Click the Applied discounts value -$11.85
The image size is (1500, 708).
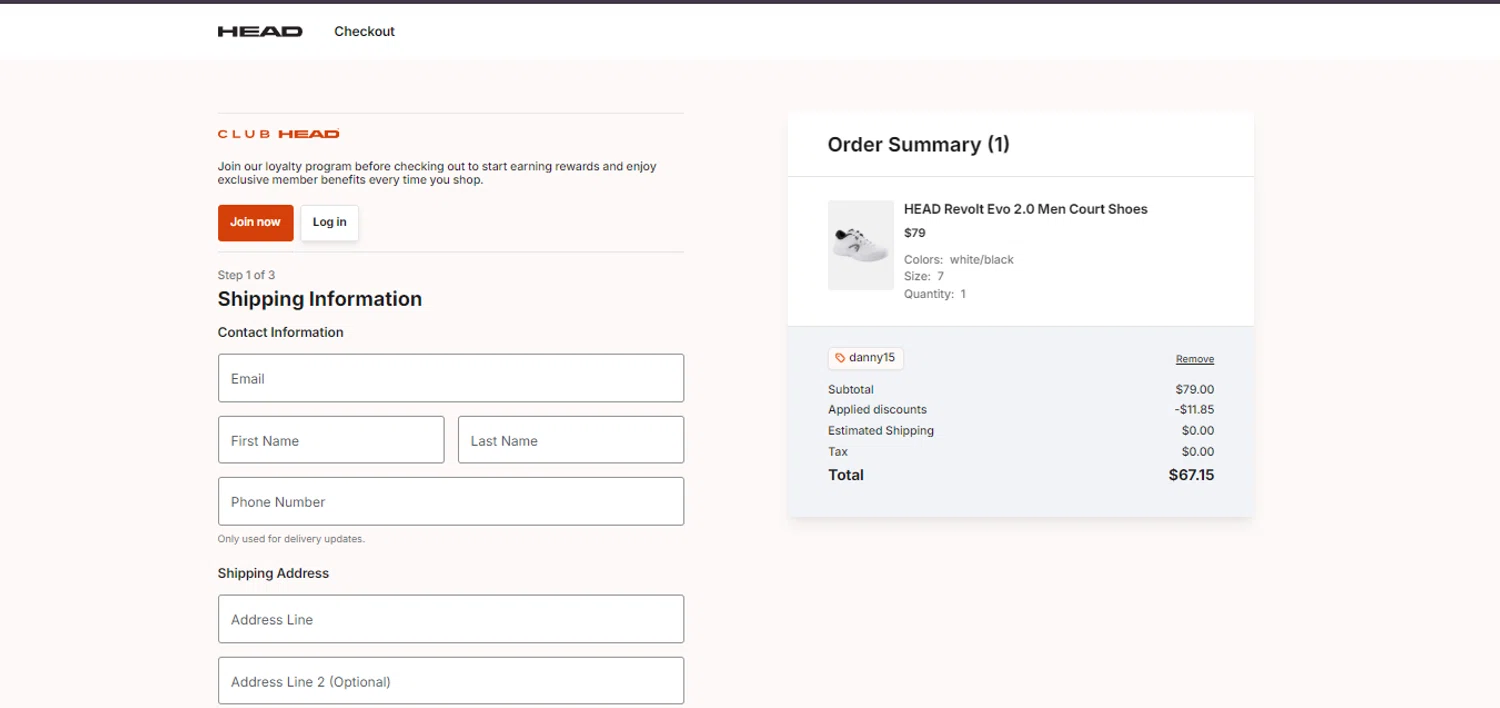point(1194,410)
